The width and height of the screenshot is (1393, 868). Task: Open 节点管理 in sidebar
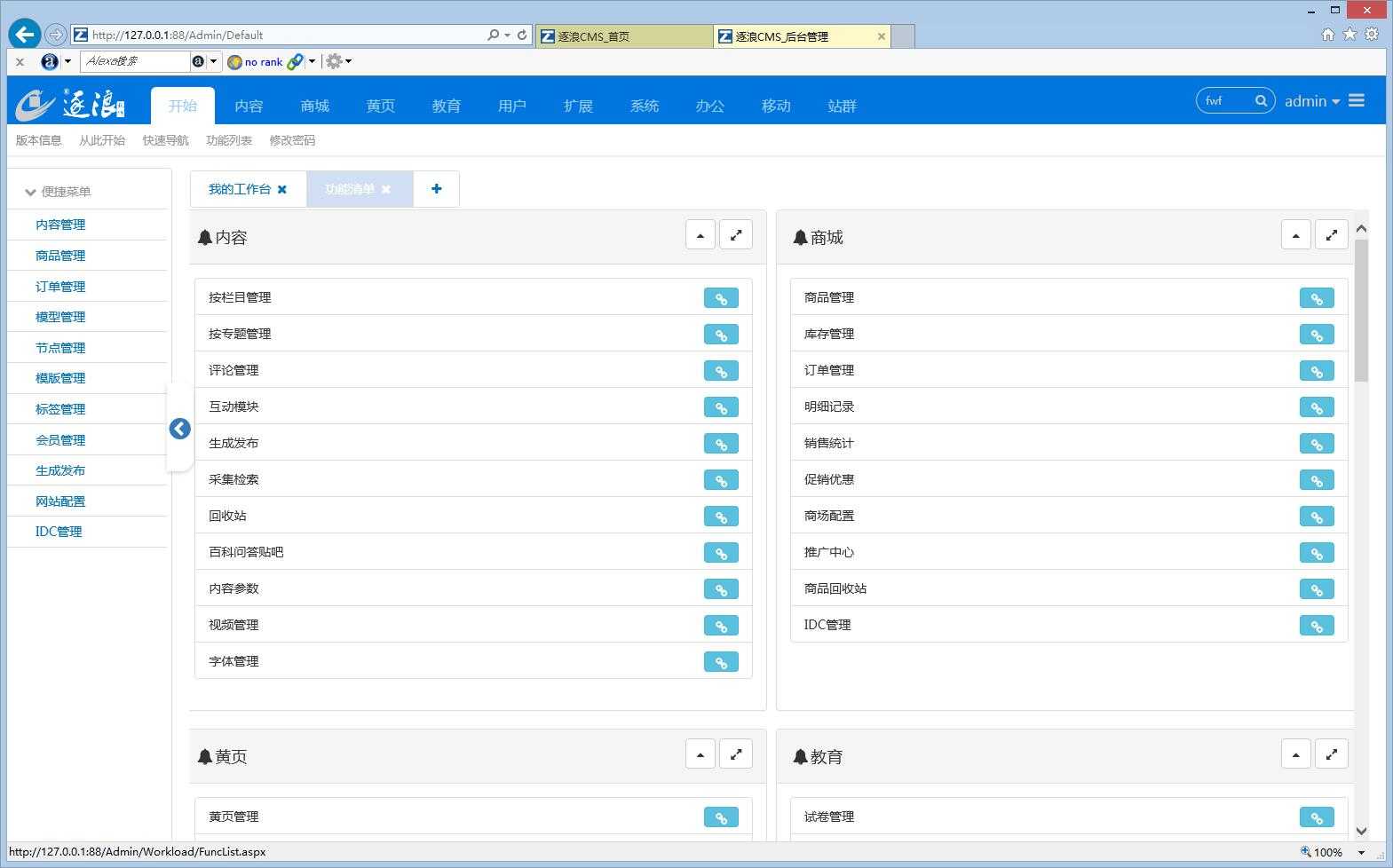click(x=60, y=348)
